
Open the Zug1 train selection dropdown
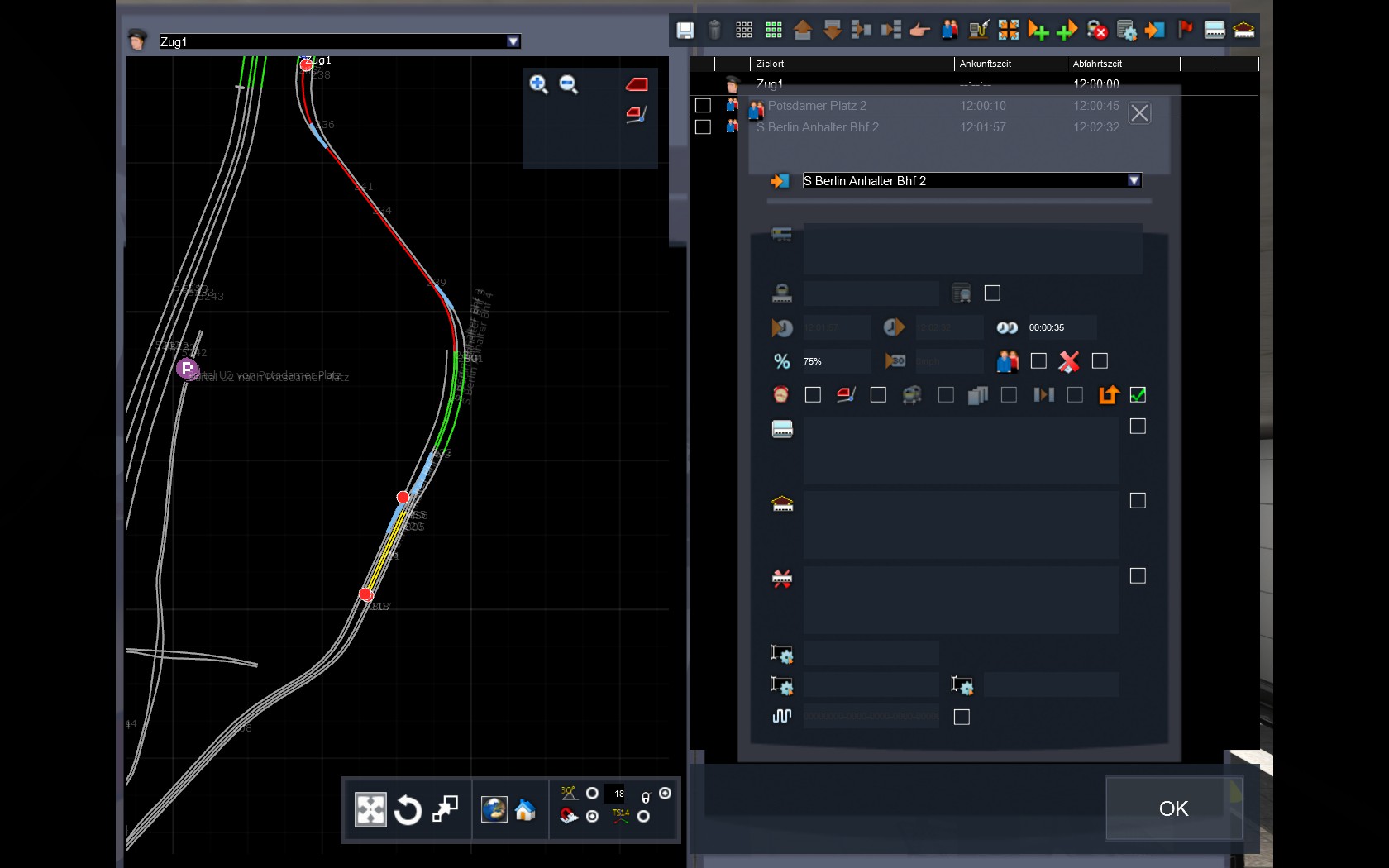[x=513, y=41]
